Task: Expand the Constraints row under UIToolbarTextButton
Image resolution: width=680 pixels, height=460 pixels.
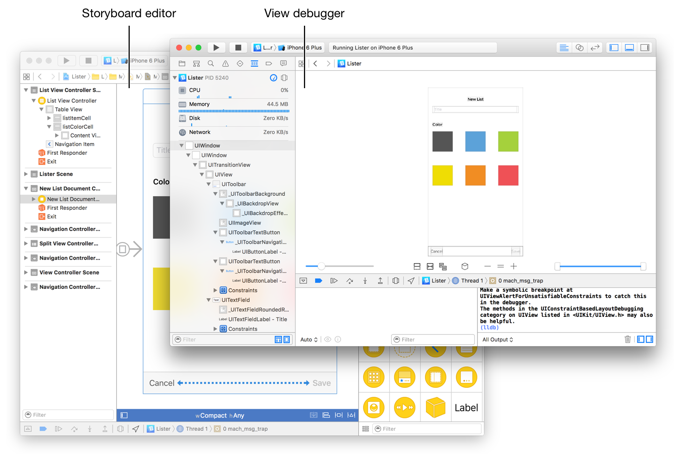Action: [x=215, y=290]
